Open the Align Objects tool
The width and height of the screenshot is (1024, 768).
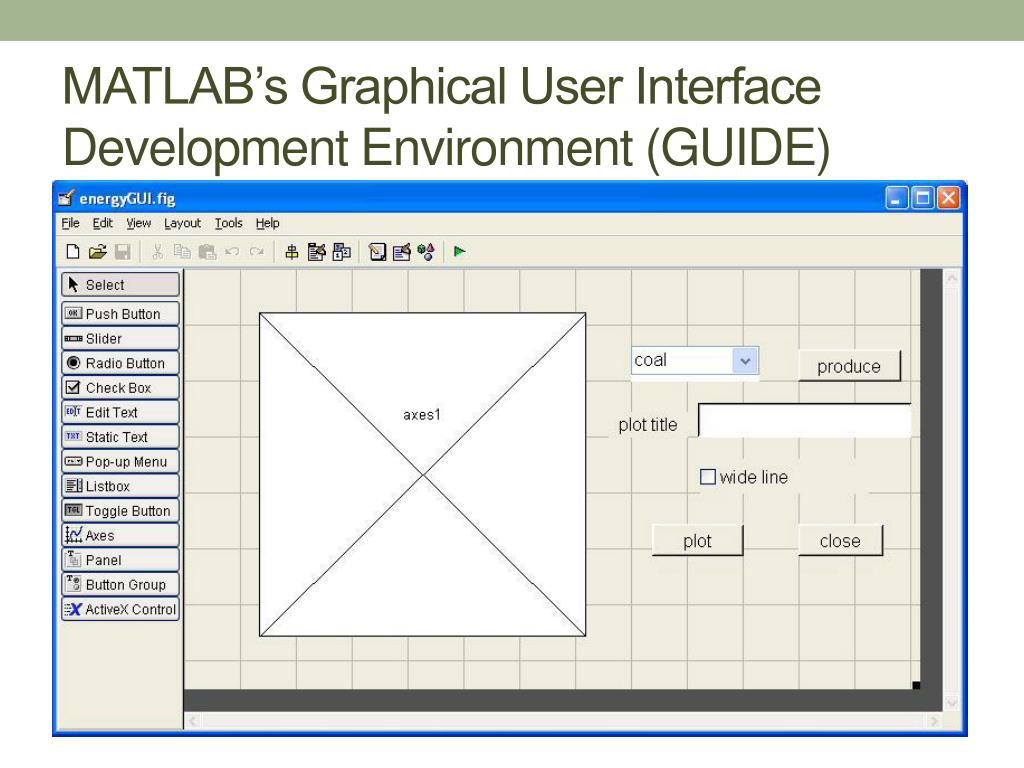click(x=292, y=252)
